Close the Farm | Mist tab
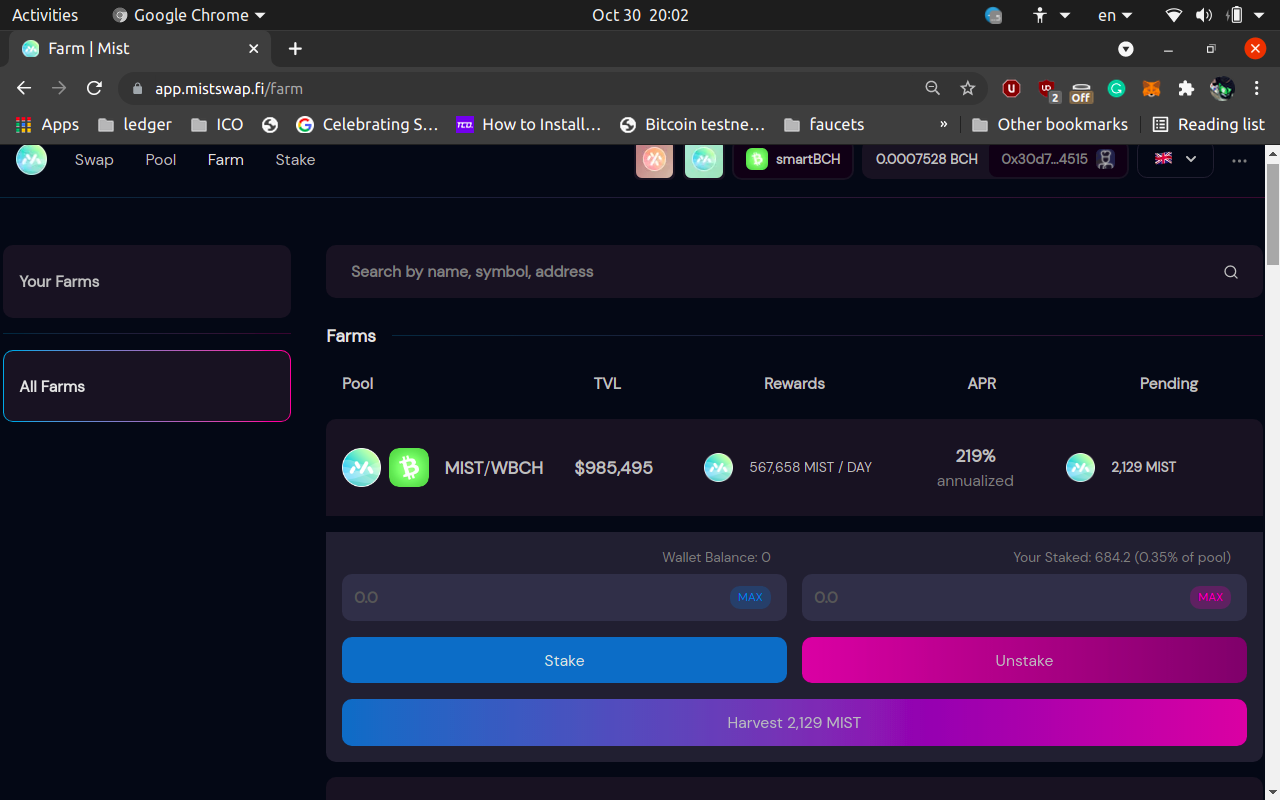 point(253,48)
